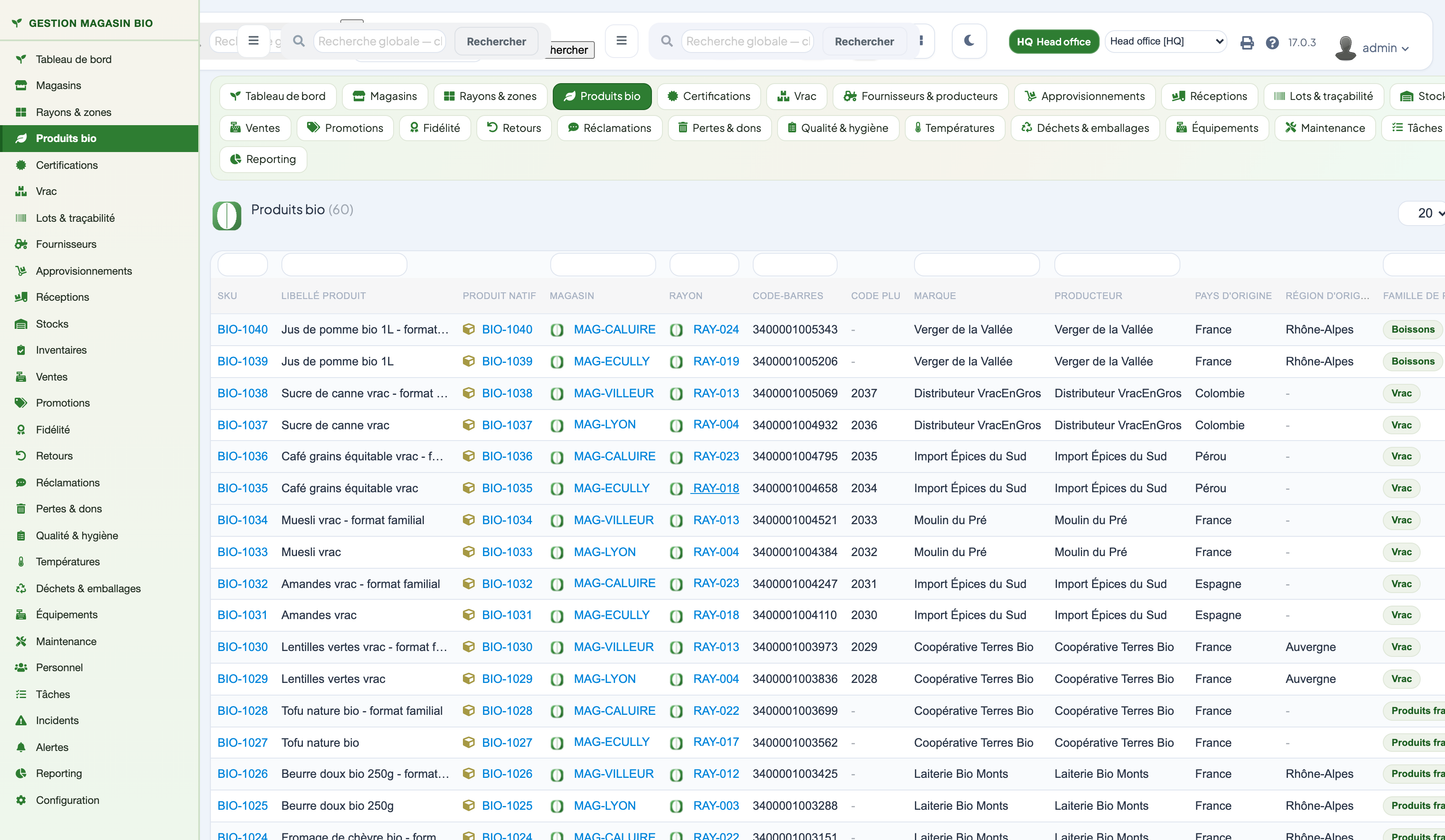Click the cube icon before BIO-1040 in Produit natif column
Viewport: 1445px width, 840px height.
click(469, 329)
